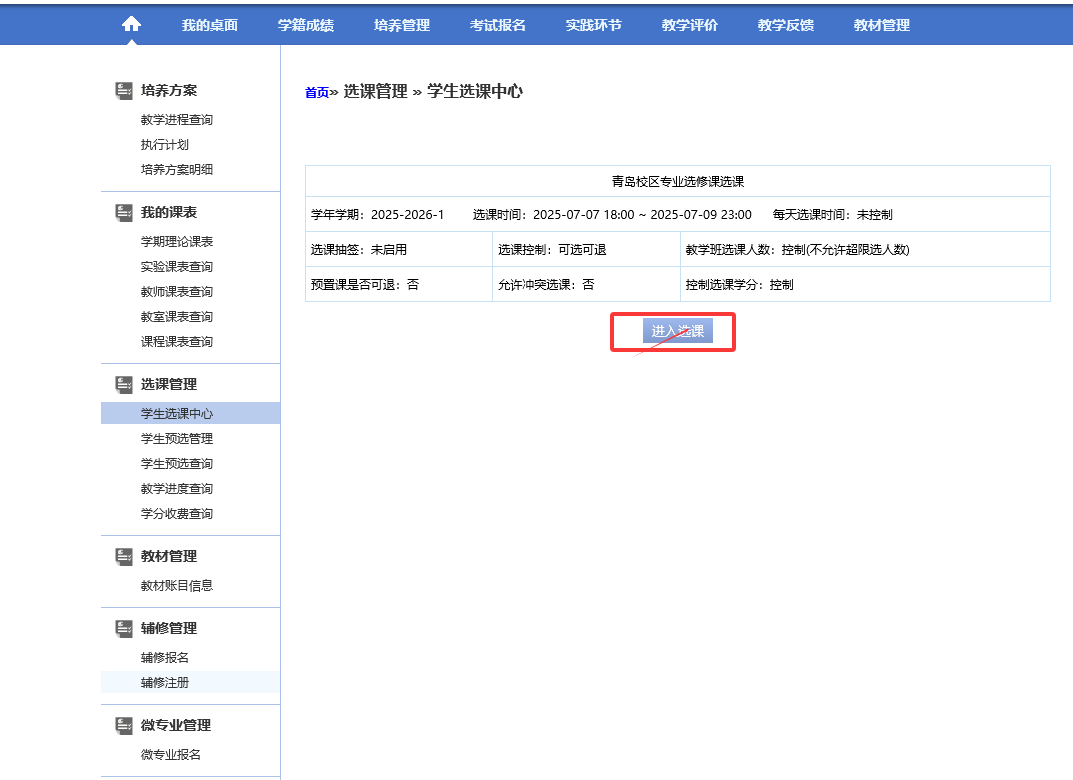This screenshot has height=780, width=1073.
Task: Go to 首页 breadcrumb link
Action: point(316,93)
